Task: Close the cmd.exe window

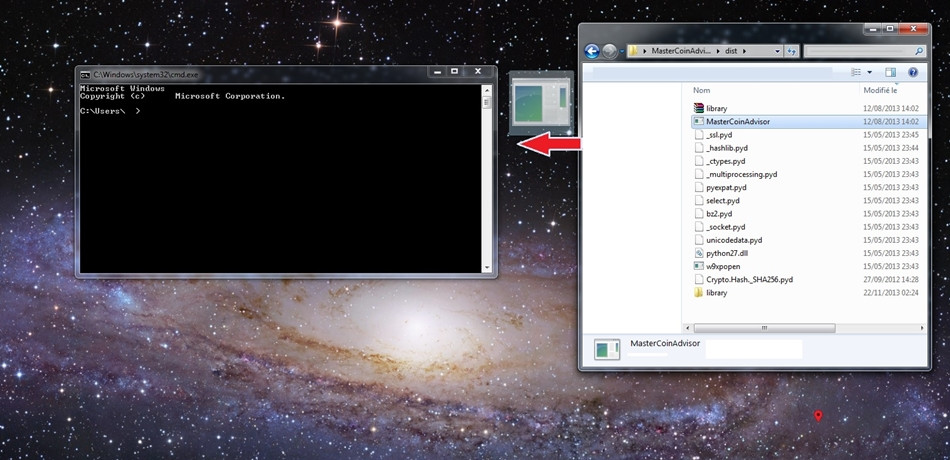Action: coord(478,72)
